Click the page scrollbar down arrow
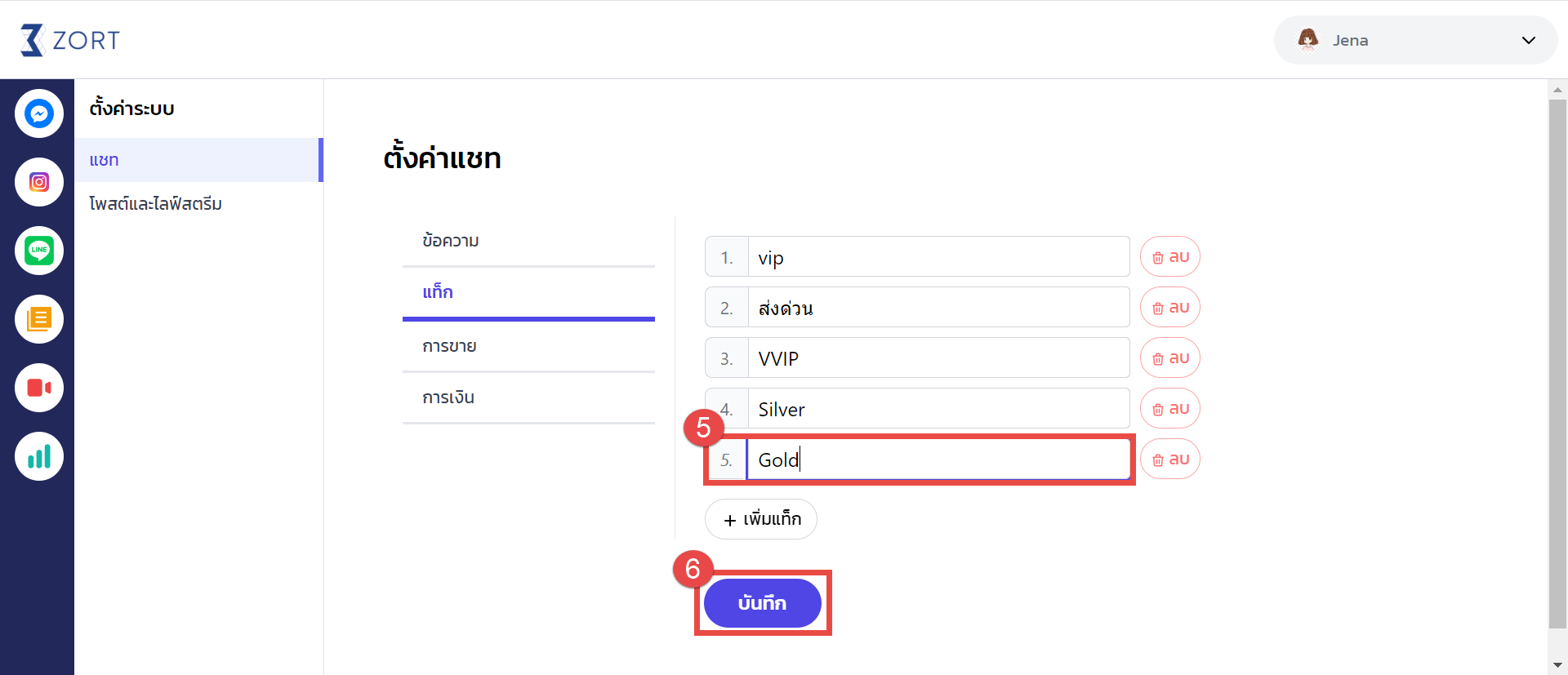The width and height of the screenshot is (1568, 675). (1557, 665)
